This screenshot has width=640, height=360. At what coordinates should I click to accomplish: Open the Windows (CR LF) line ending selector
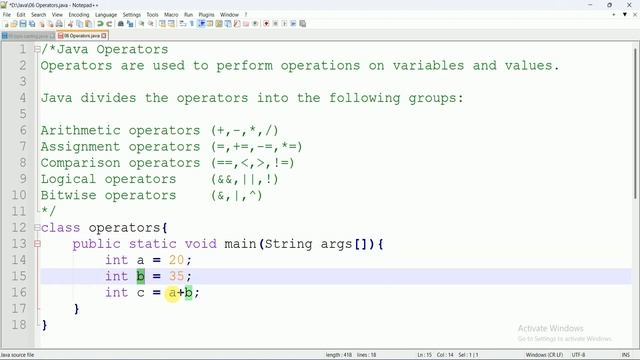coord(544,355)
